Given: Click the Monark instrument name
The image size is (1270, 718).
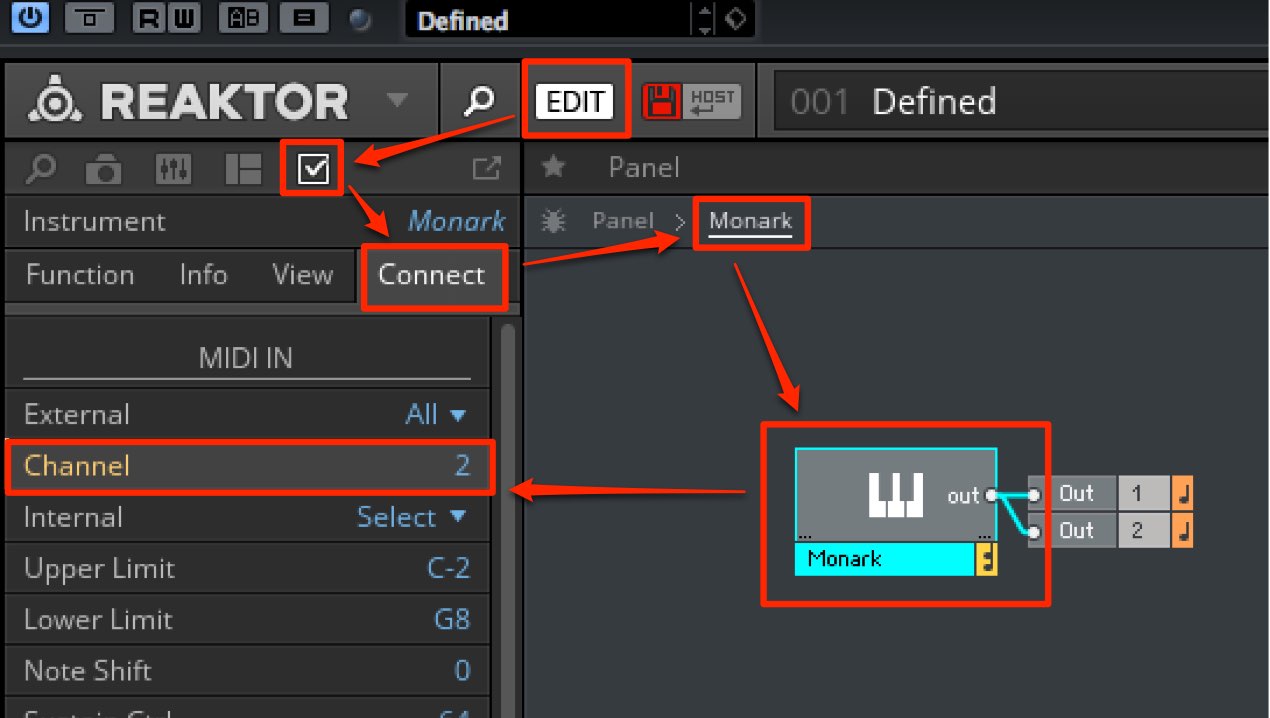Looking at the screenshot, I should (x=456, y=221).
